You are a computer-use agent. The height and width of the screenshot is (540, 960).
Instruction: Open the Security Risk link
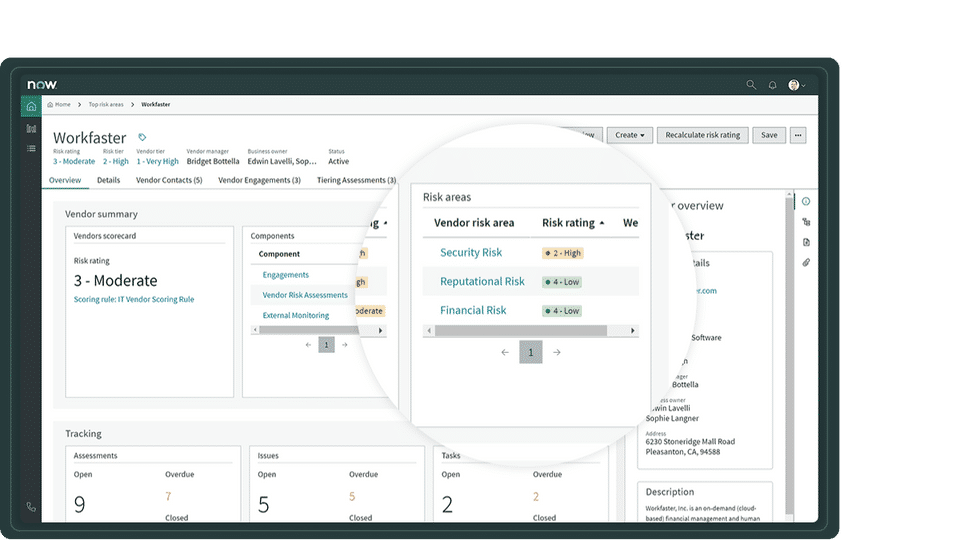[471, 252]
